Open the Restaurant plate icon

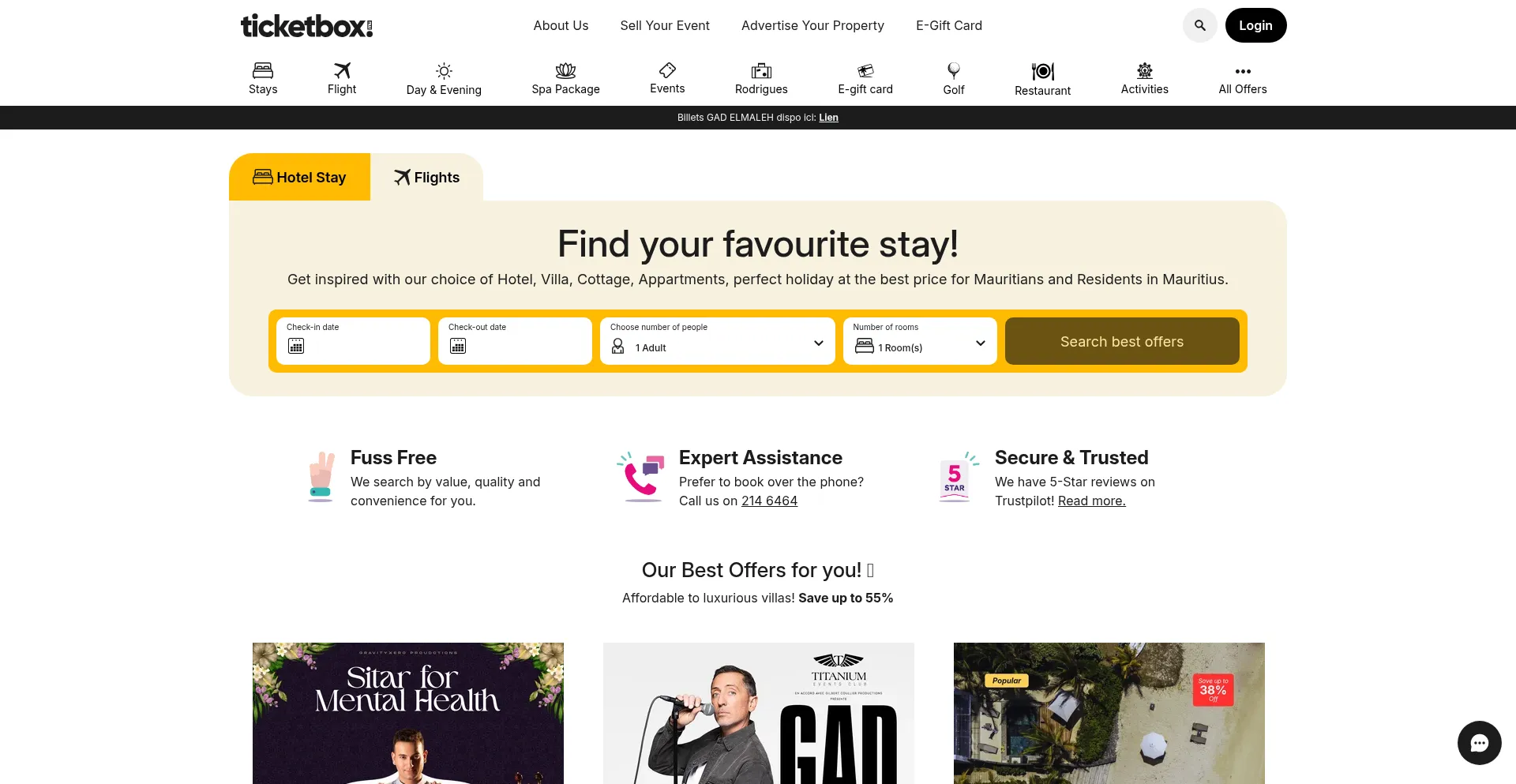[1042, 71]
